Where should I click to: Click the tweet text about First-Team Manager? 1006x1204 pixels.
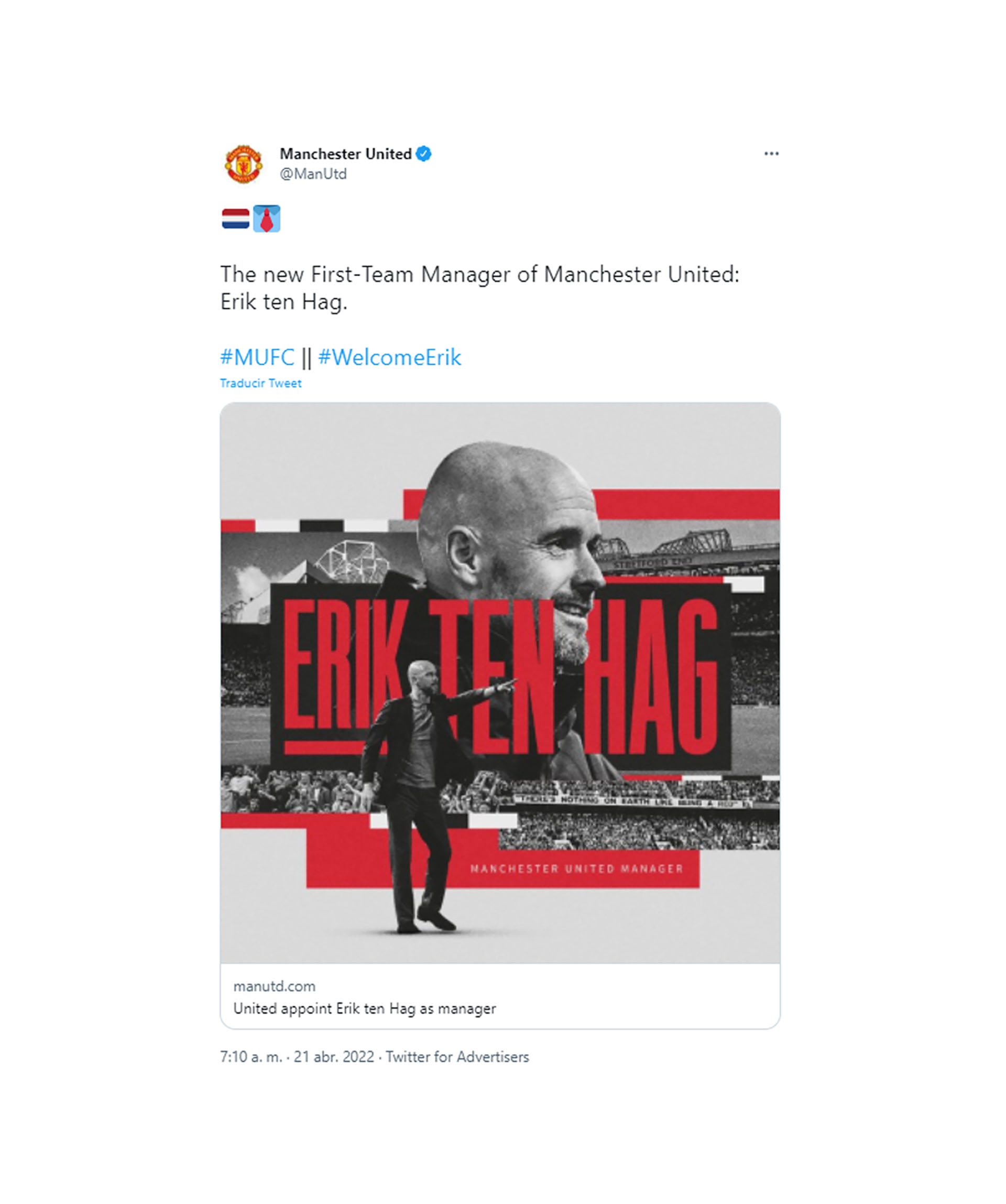tap(480, 288)
